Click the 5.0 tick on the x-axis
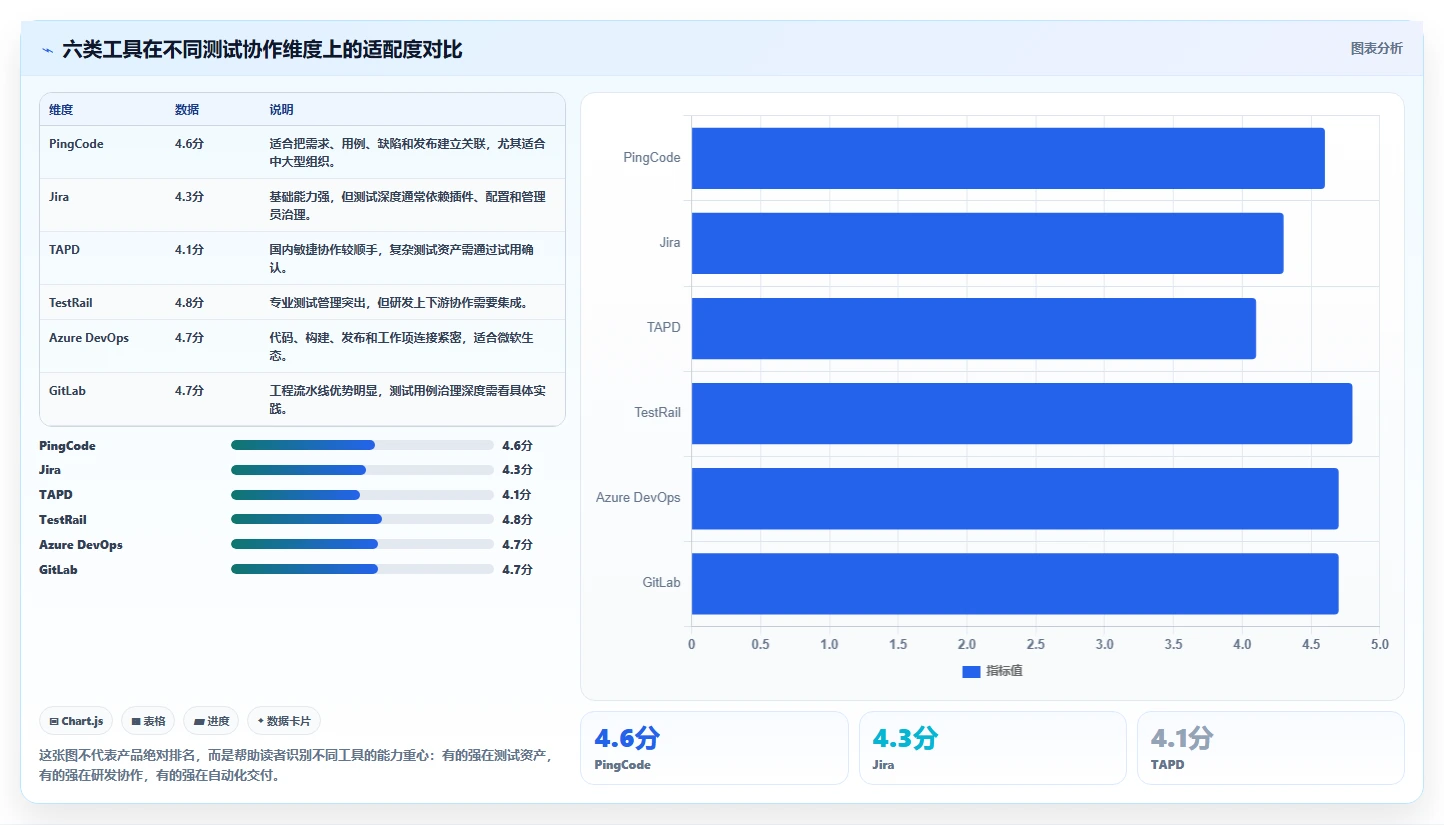 [x=1380, y=645]
